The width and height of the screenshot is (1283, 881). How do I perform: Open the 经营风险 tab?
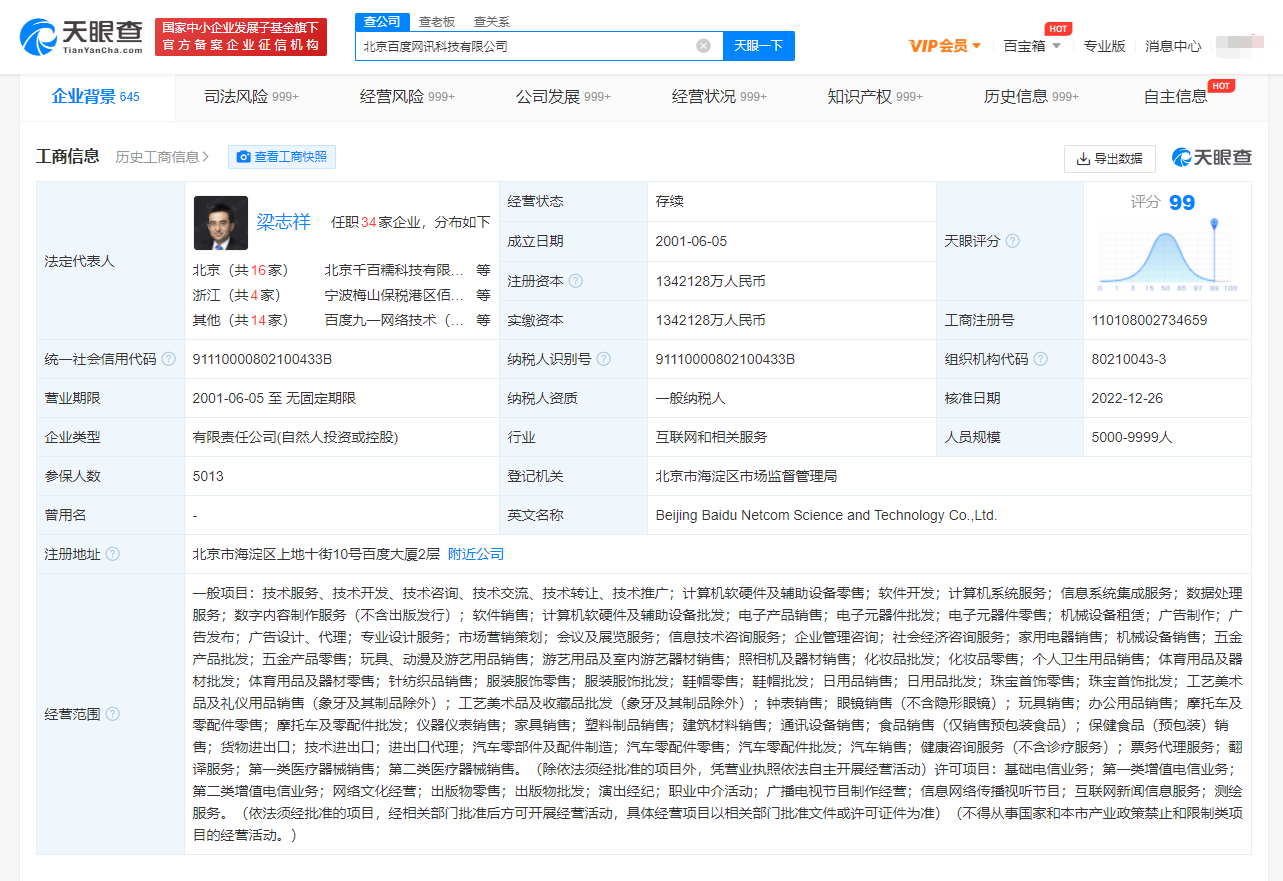(x=407, y=97)
